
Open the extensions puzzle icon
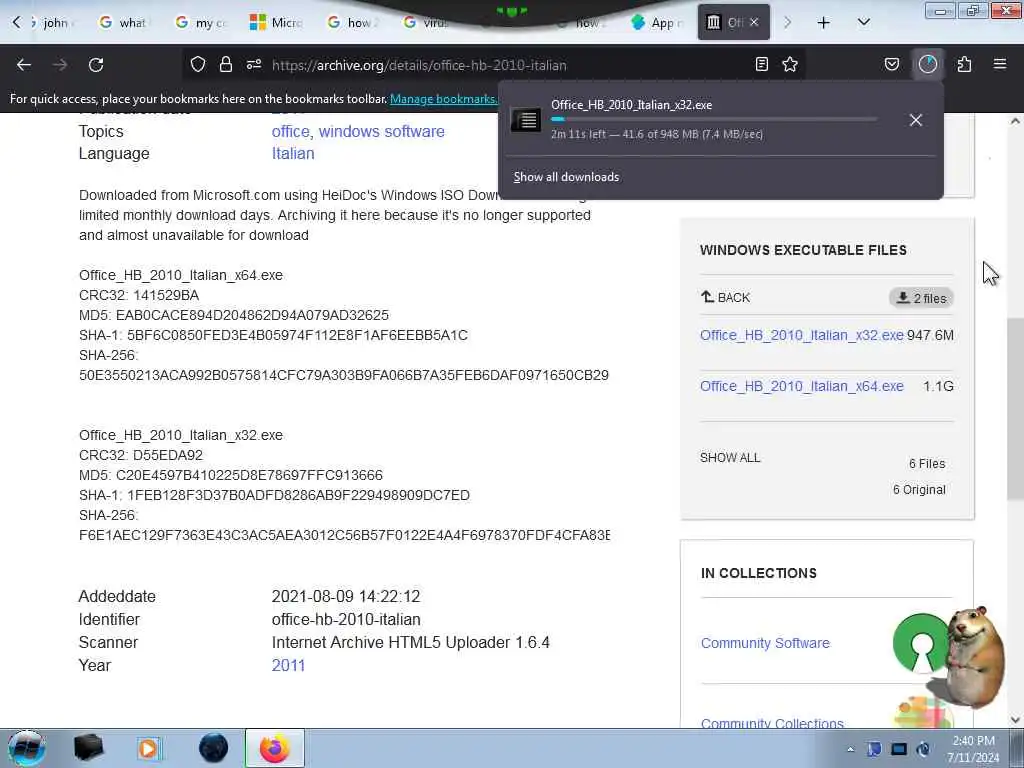coord(964,65)
